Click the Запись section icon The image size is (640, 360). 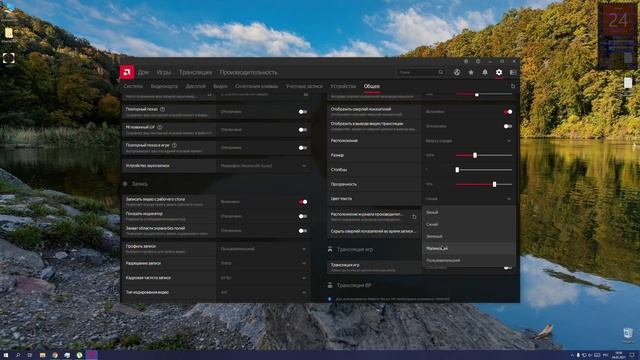point(125,184)
